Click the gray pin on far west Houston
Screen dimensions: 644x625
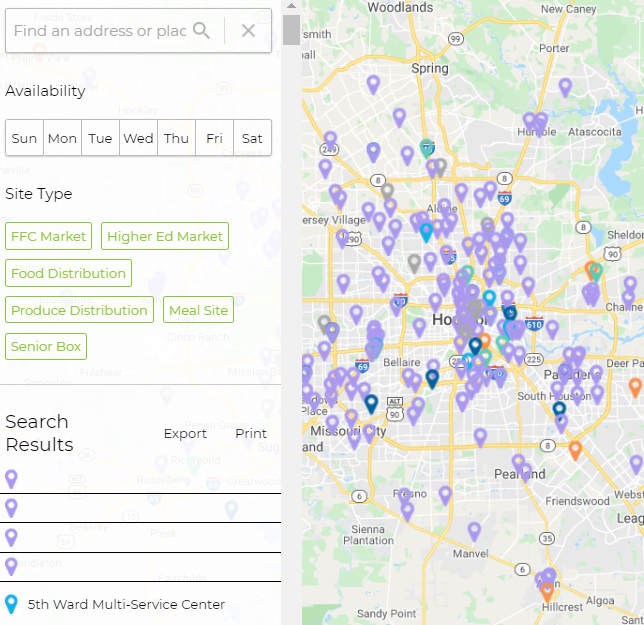[324, 323]
